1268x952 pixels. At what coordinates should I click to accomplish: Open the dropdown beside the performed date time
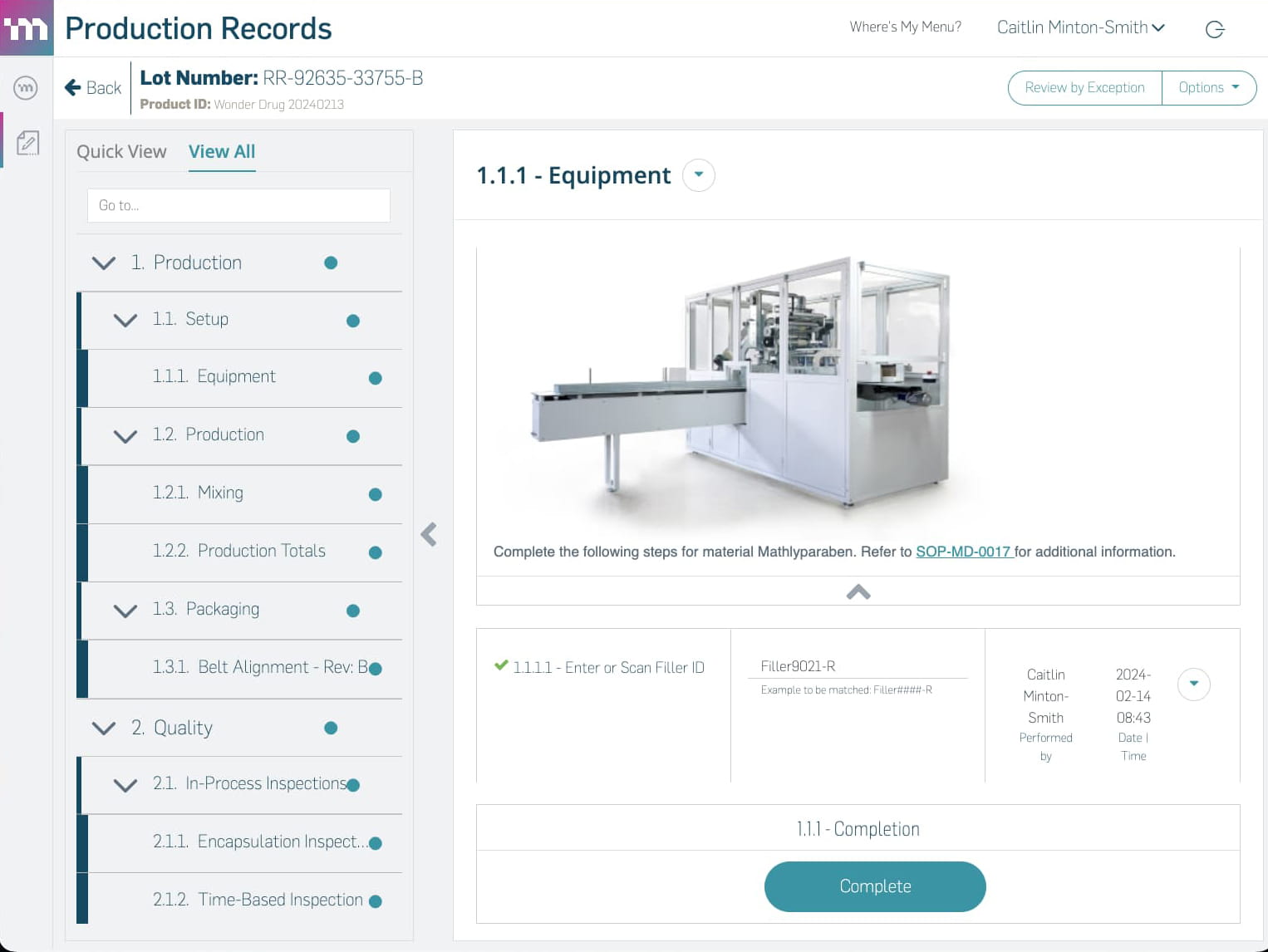tap(1194, 684)
